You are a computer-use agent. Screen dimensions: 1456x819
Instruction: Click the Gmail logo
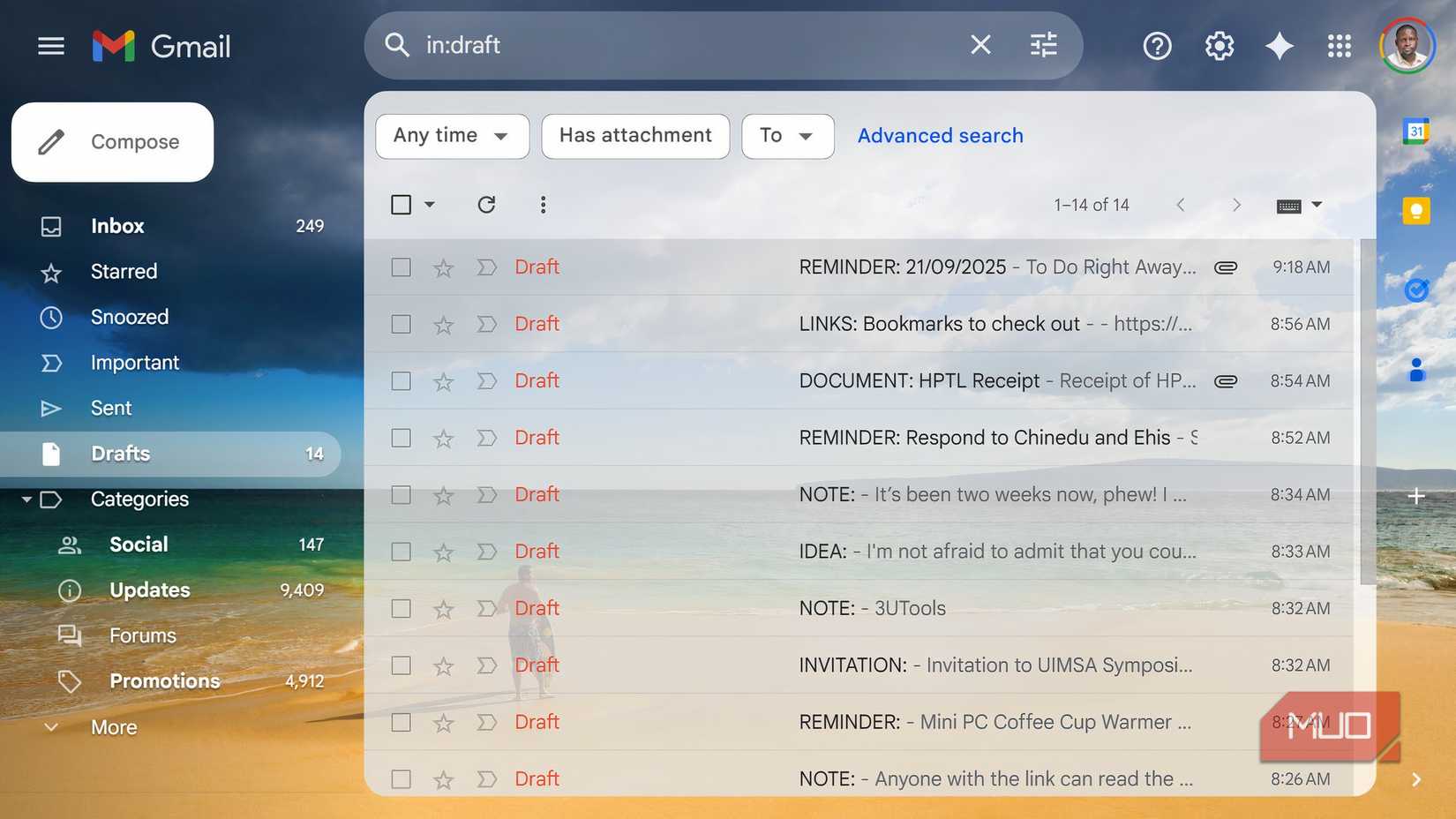pyautogui.click(x=161, y=46)
